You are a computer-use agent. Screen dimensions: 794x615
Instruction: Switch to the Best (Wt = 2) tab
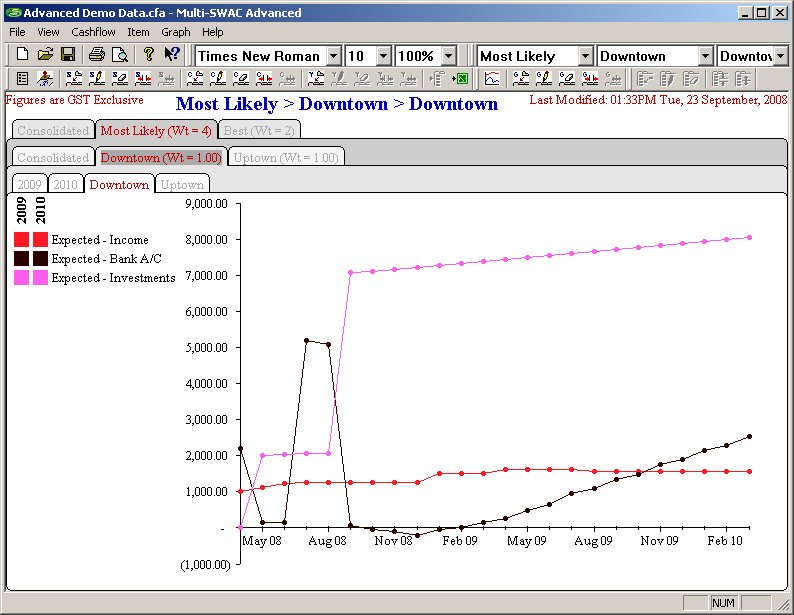click(x=258, y=130)
